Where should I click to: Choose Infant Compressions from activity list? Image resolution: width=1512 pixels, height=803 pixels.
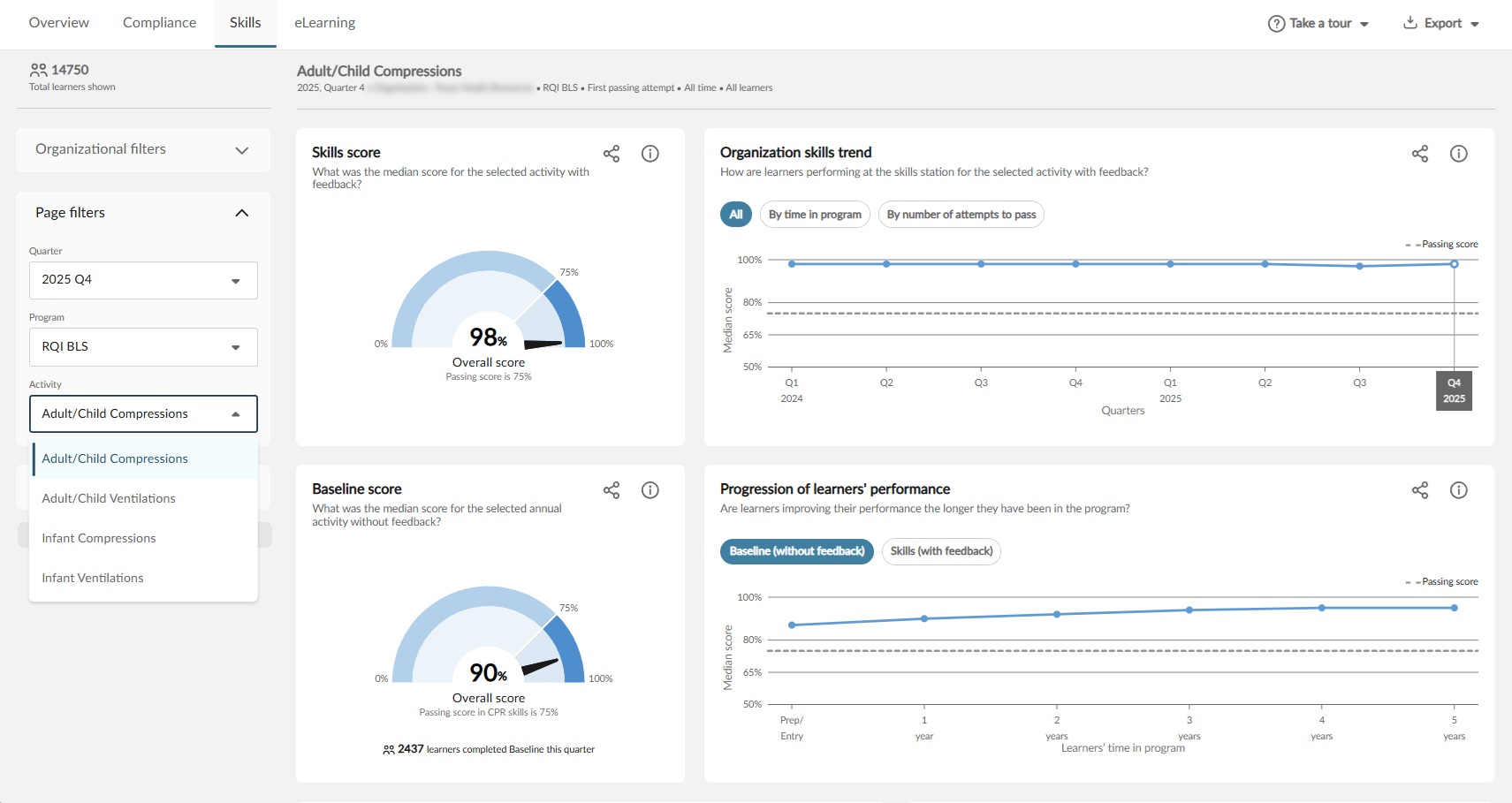point(99,538)
